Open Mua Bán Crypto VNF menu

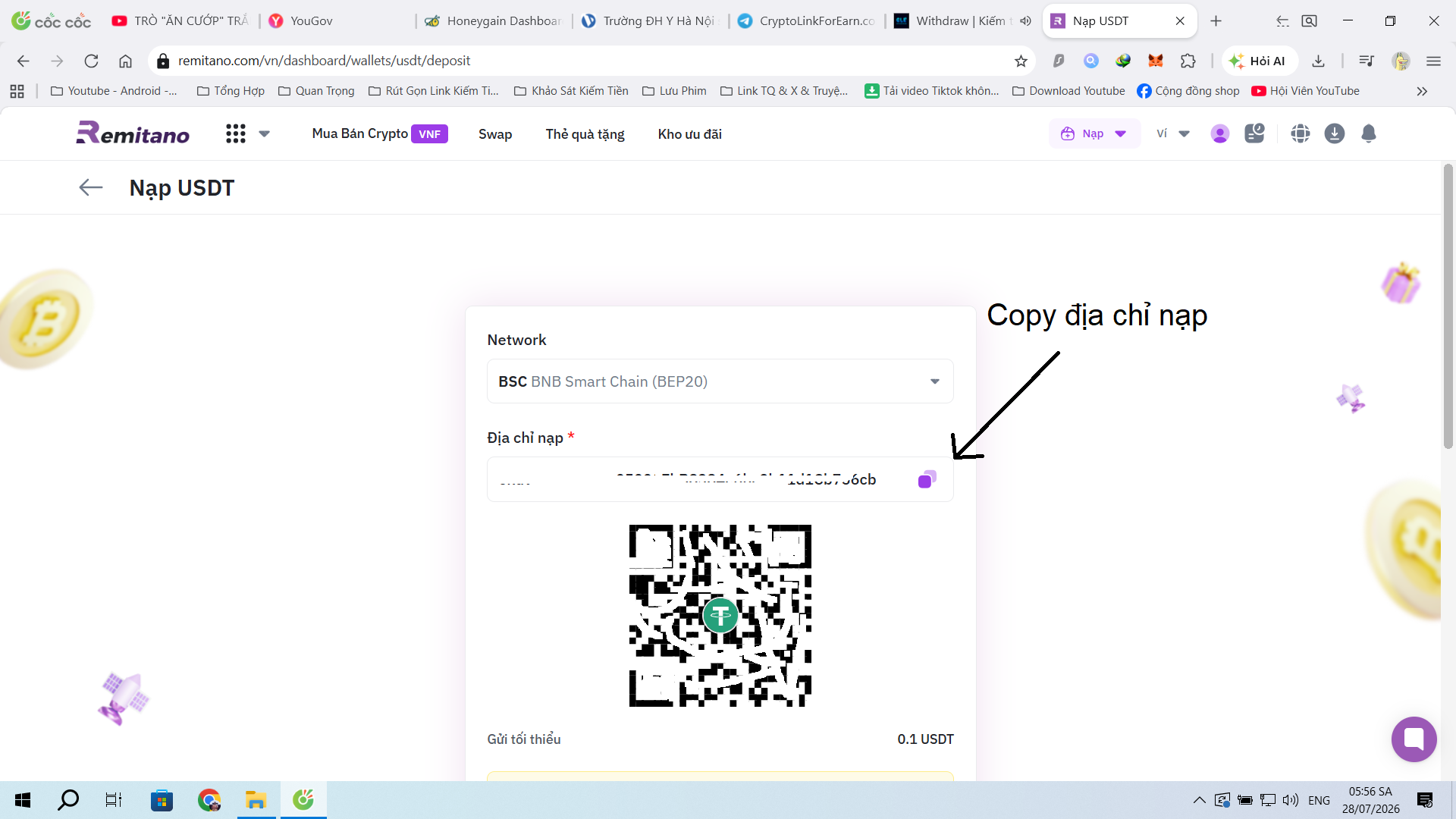[x=380, y=134]
